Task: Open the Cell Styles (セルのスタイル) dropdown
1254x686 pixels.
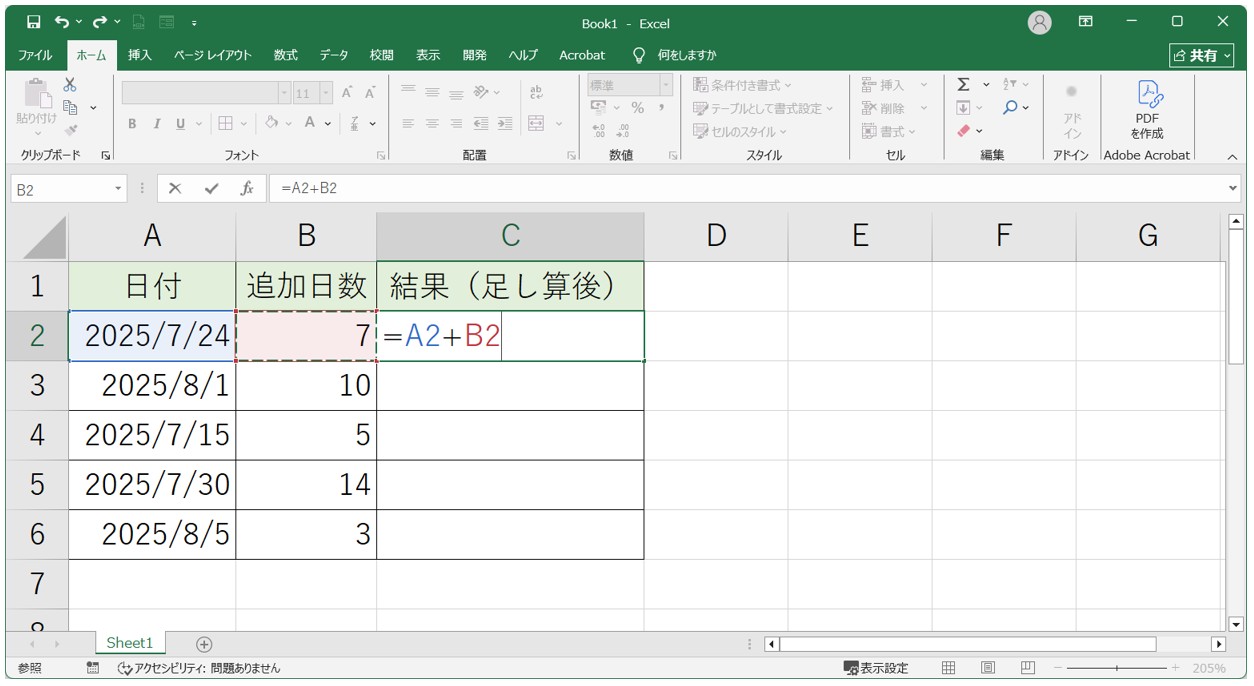Action: [740, 131]
